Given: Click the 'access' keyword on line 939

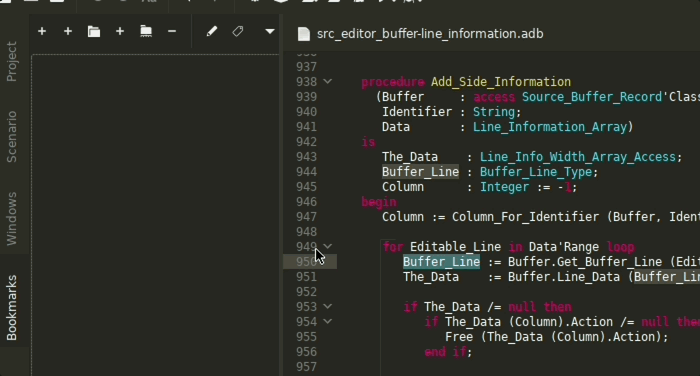Looking at the screenshot, I should [x=494, y=97].
